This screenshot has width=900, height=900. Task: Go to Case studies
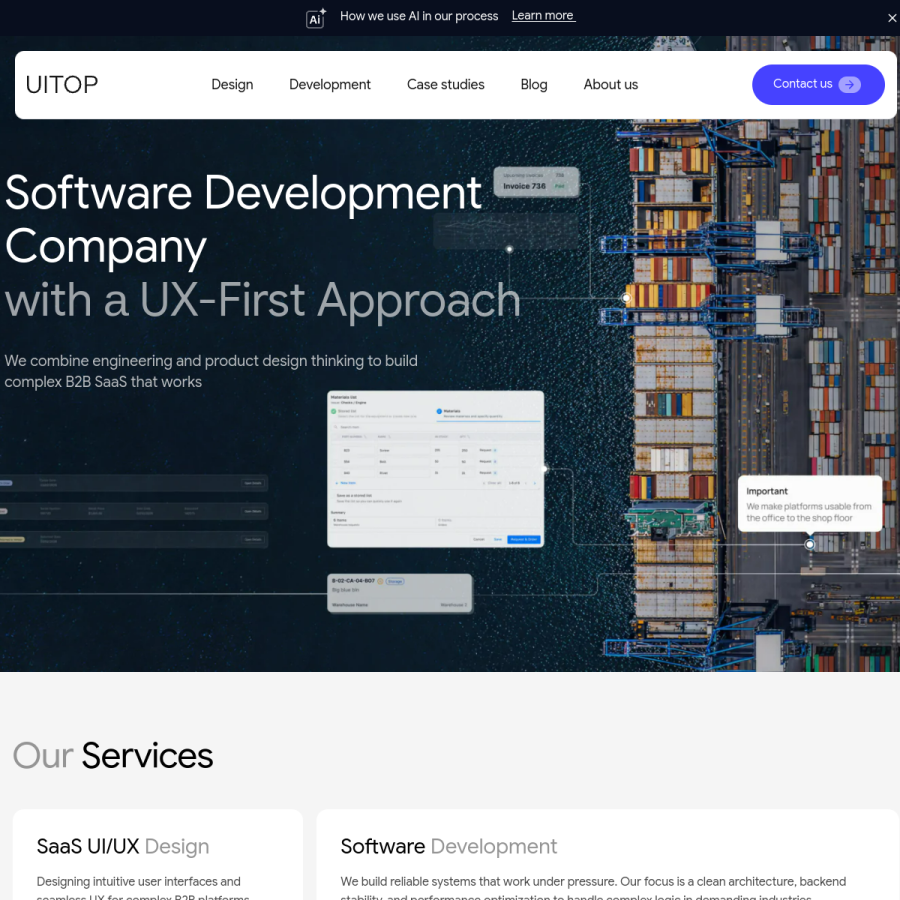pos(445,84)
